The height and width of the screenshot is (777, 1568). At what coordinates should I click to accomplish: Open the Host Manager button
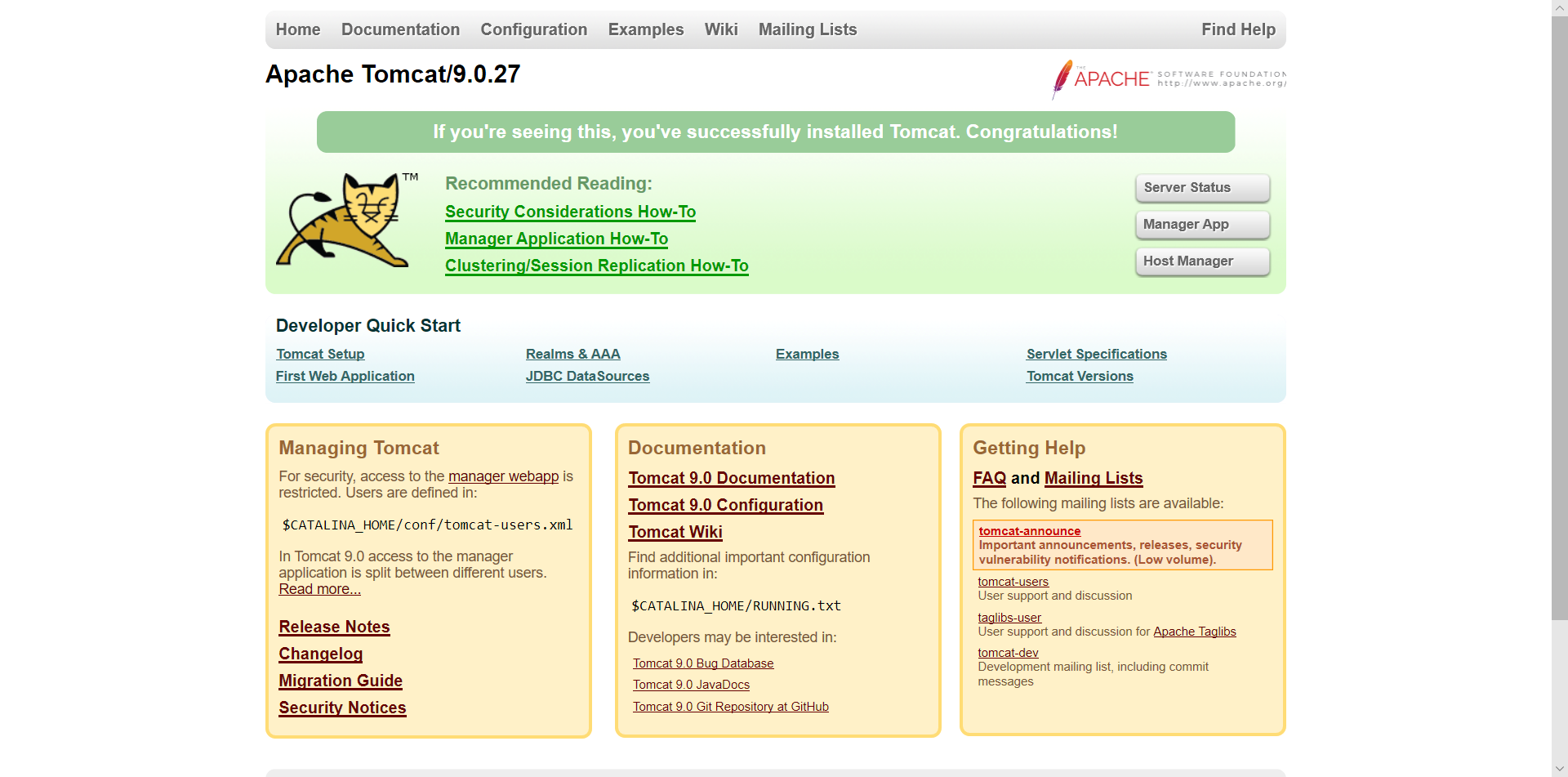[1202, 261]
